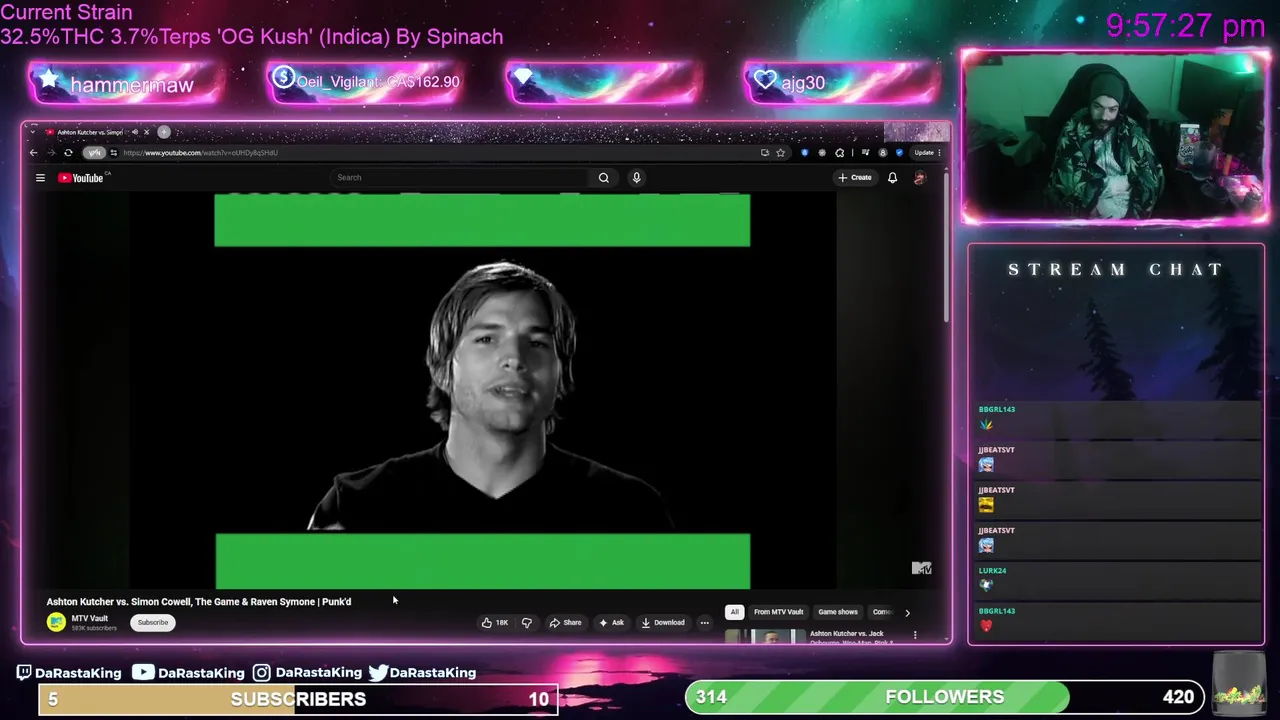The height and width of the screenshot is (720, 1280).
Task: Open MTV Vault channel avatar
Action: [x=56, y=622]
